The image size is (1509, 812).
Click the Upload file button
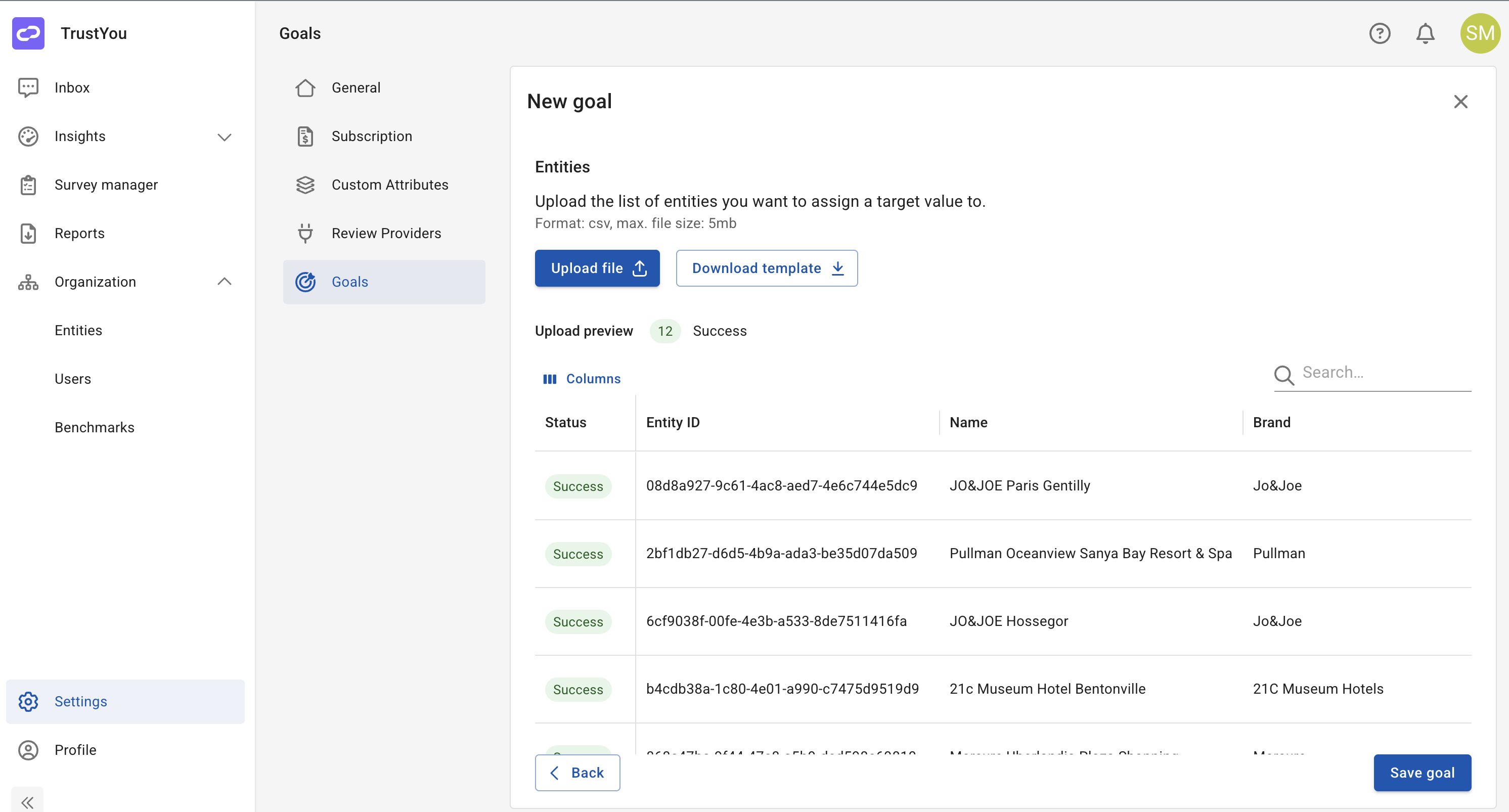coord(597,268)
